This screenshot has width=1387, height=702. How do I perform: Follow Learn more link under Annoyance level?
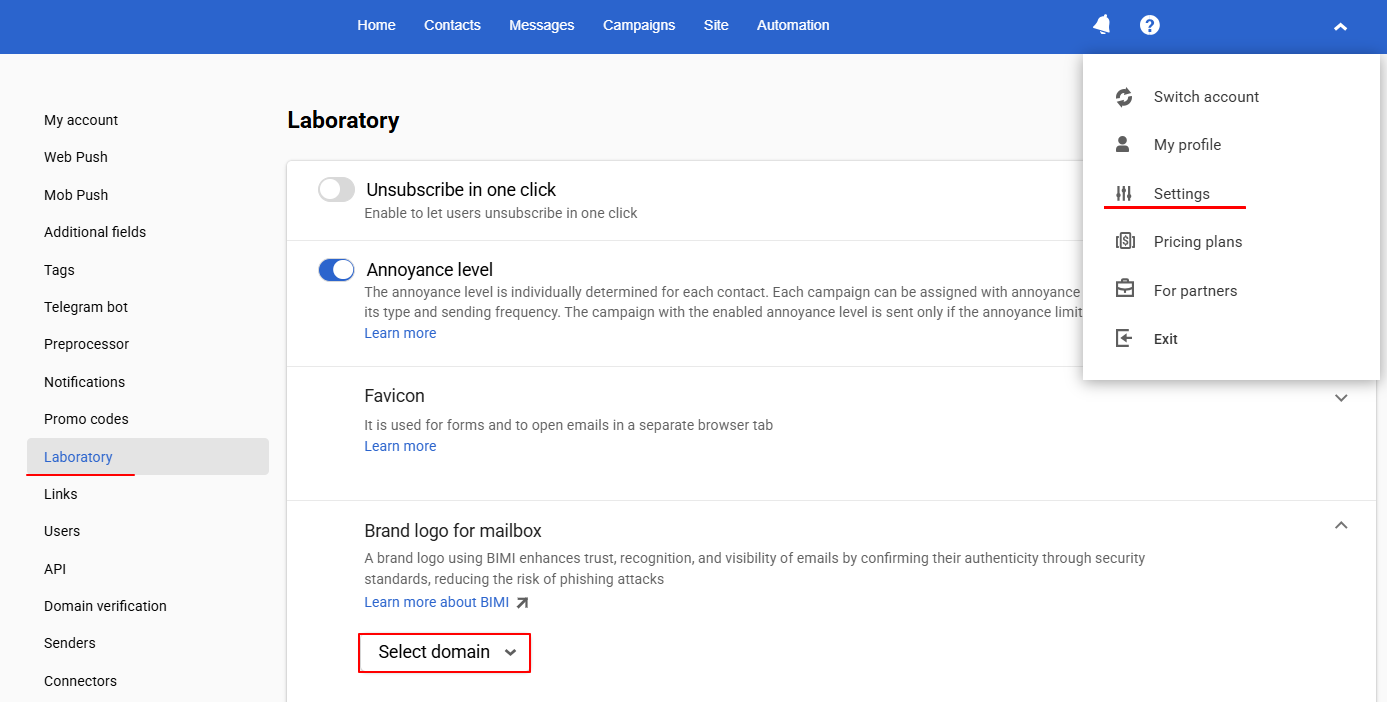(x=400, y=333)
